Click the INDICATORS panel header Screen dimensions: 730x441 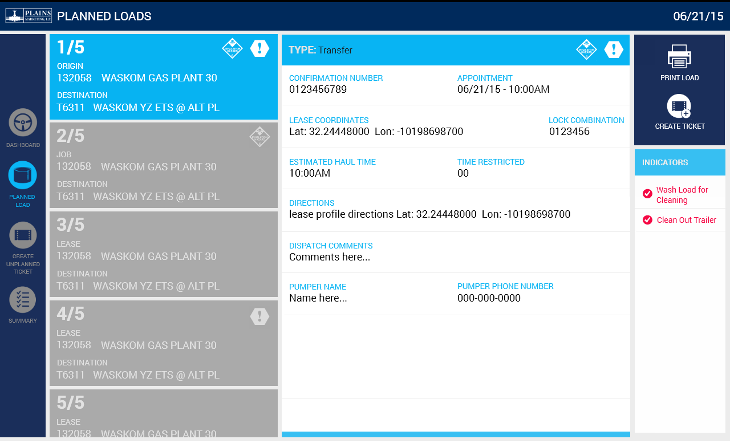coord(680,162)
